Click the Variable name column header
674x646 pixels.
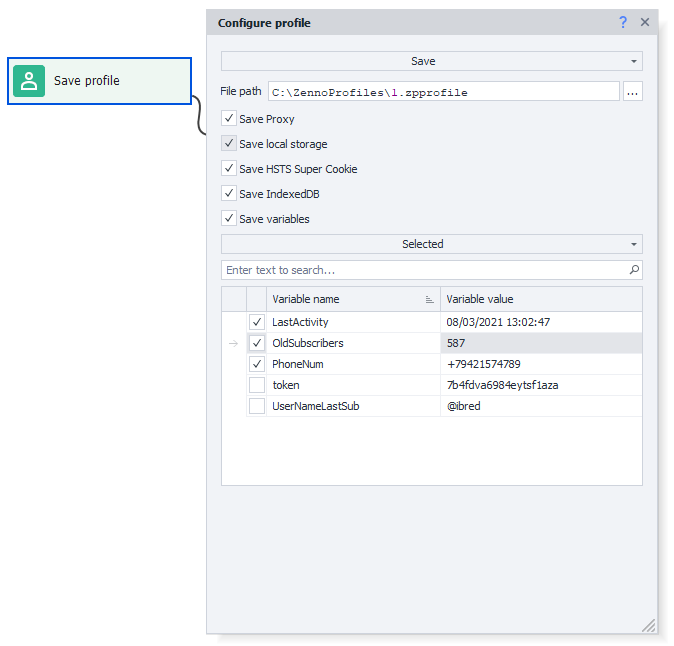tap(340, 299)
